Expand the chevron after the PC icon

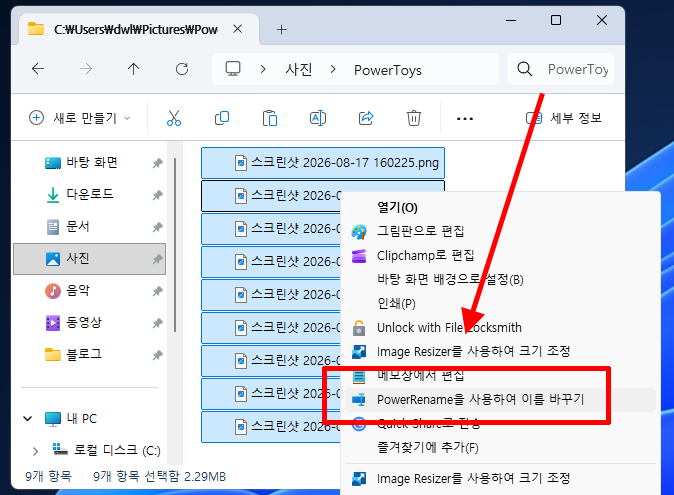click(x=263, y=69)
